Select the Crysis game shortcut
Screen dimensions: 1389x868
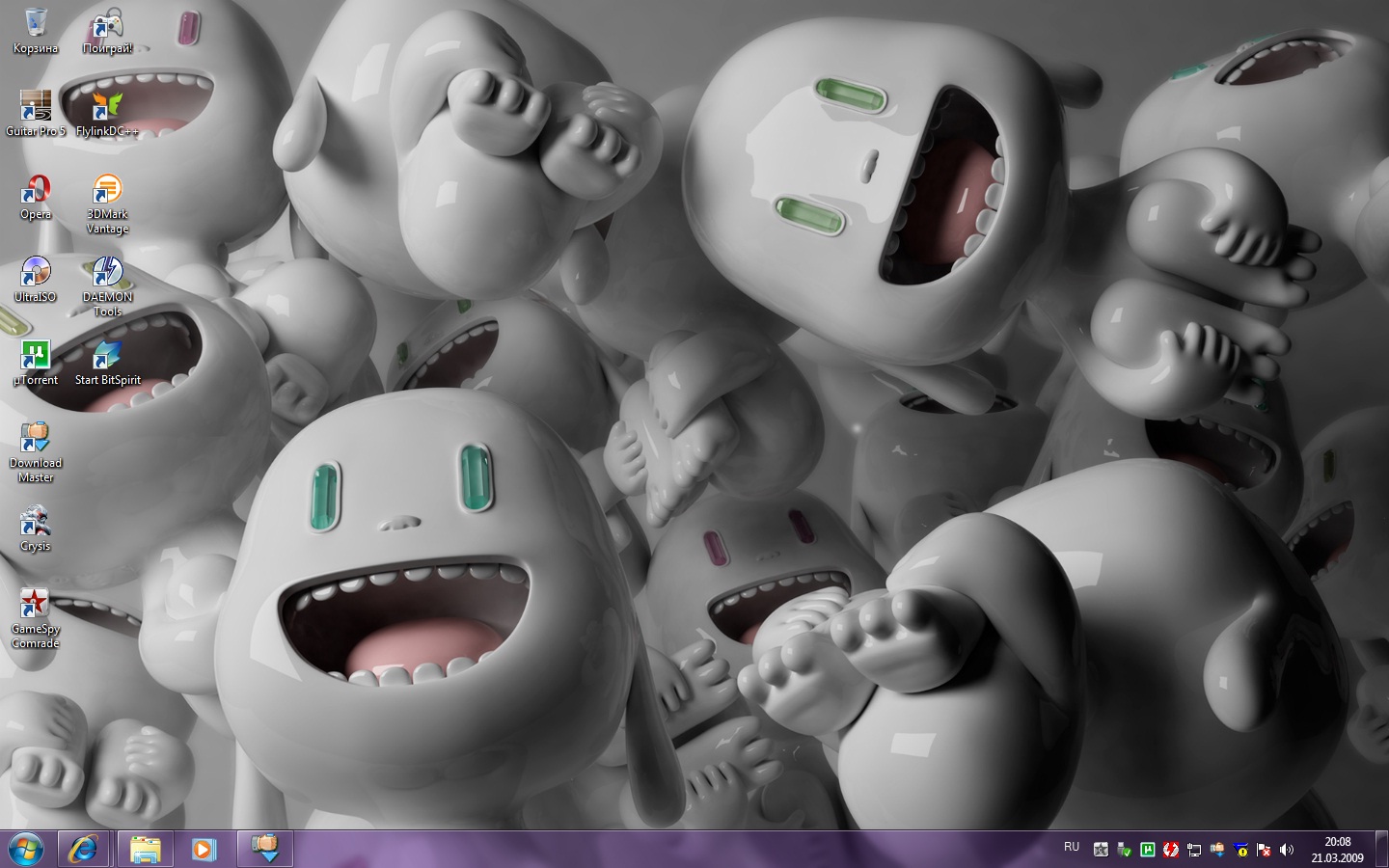point(35,522)
